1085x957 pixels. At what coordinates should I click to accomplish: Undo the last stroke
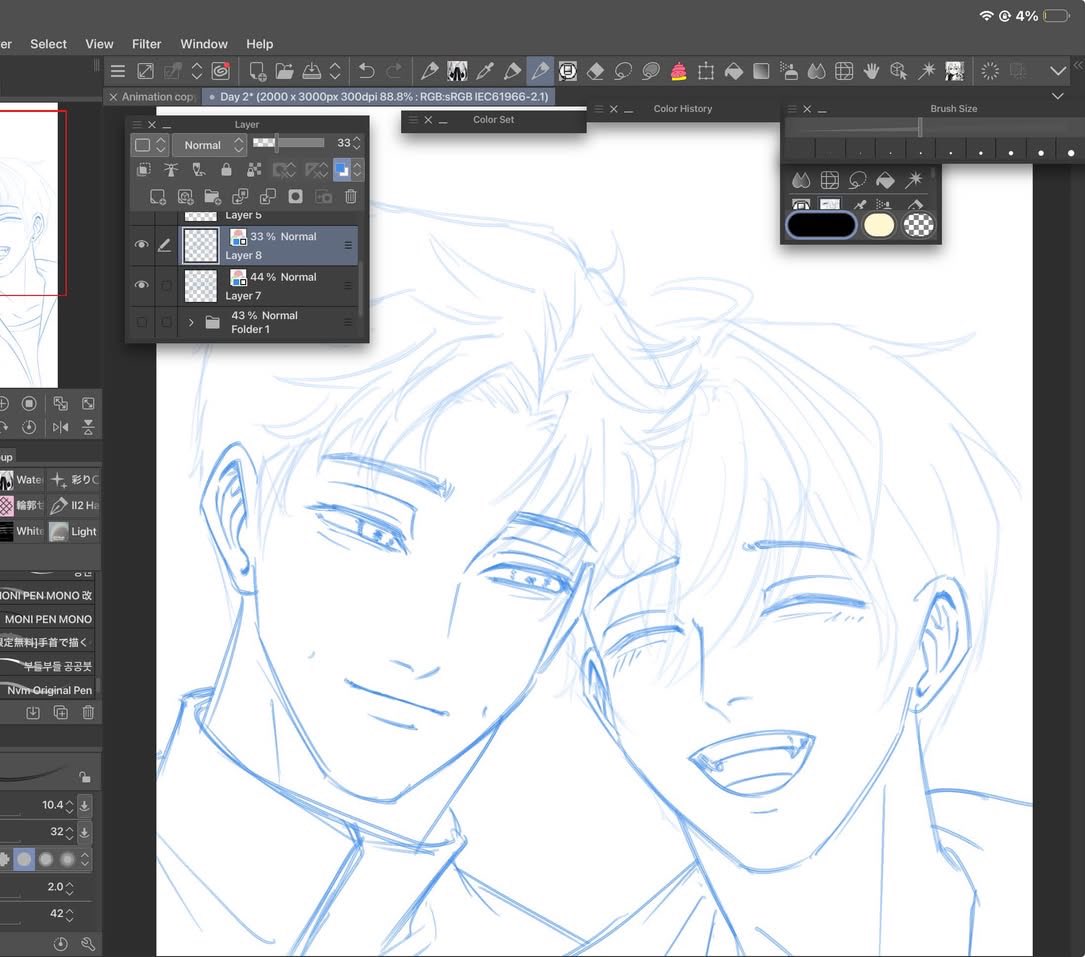coord(367,71)
